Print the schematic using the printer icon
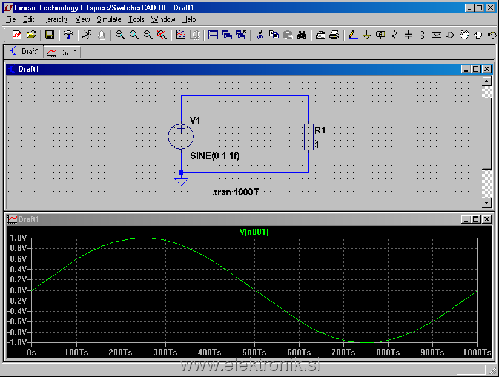The height and width of the screenshot is (377, 499). click(334, 35)
